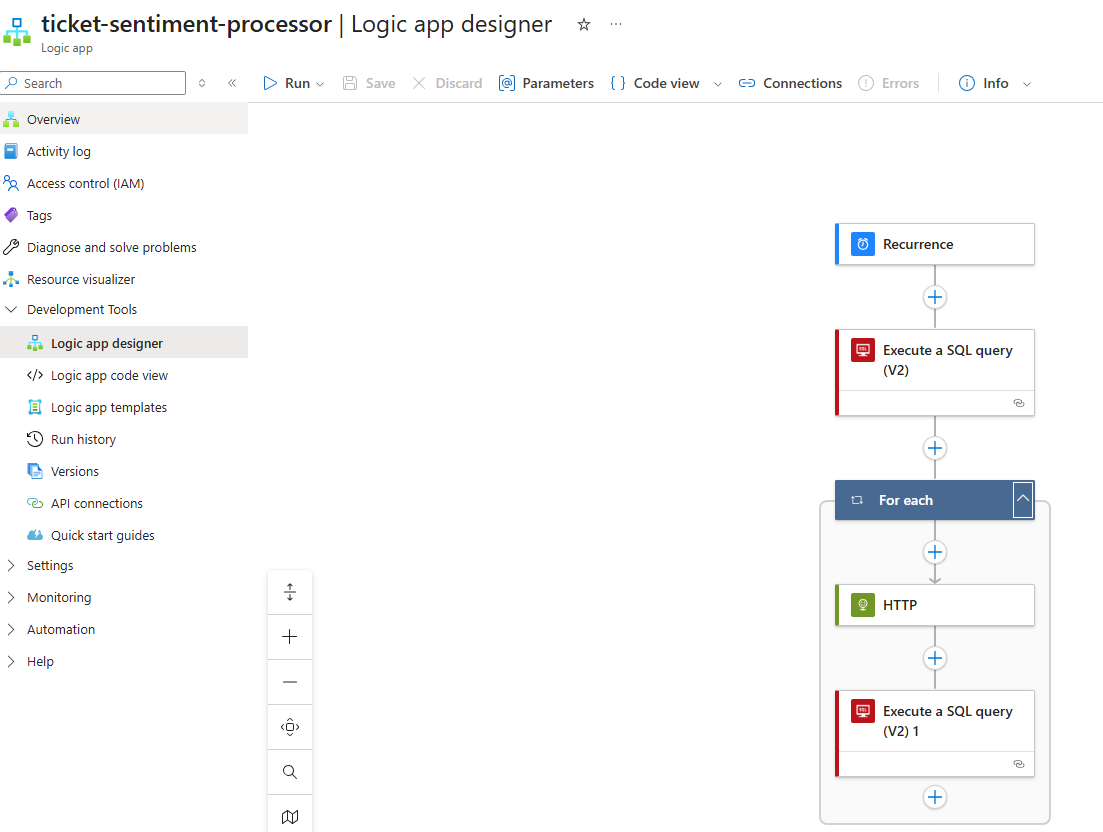Zoom out on the designer canvas

pyautogui.click(x=289, y=681)
